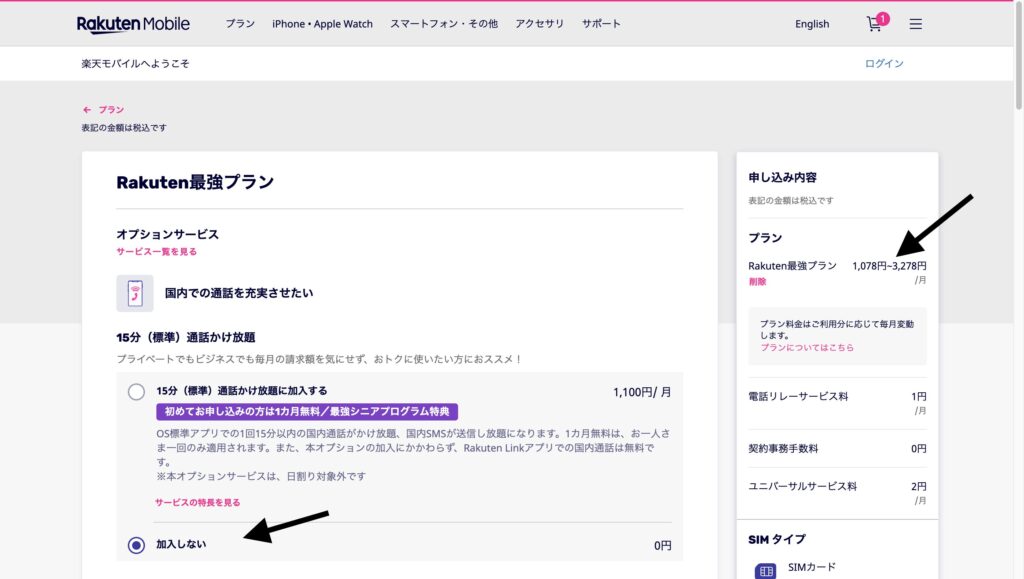Click the Rakuten最強プラン page heading
This screenshot has width=1024, height=579.
195,182
